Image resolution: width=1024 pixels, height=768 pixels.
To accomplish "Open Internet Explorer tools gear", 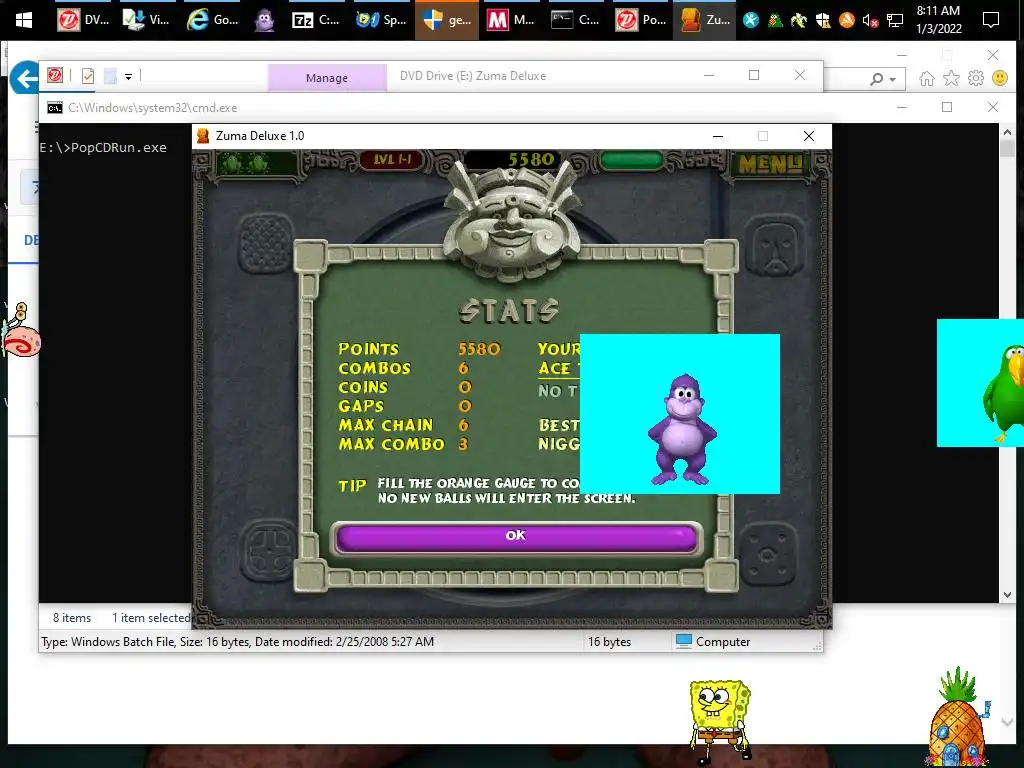I will click(976, 78).
